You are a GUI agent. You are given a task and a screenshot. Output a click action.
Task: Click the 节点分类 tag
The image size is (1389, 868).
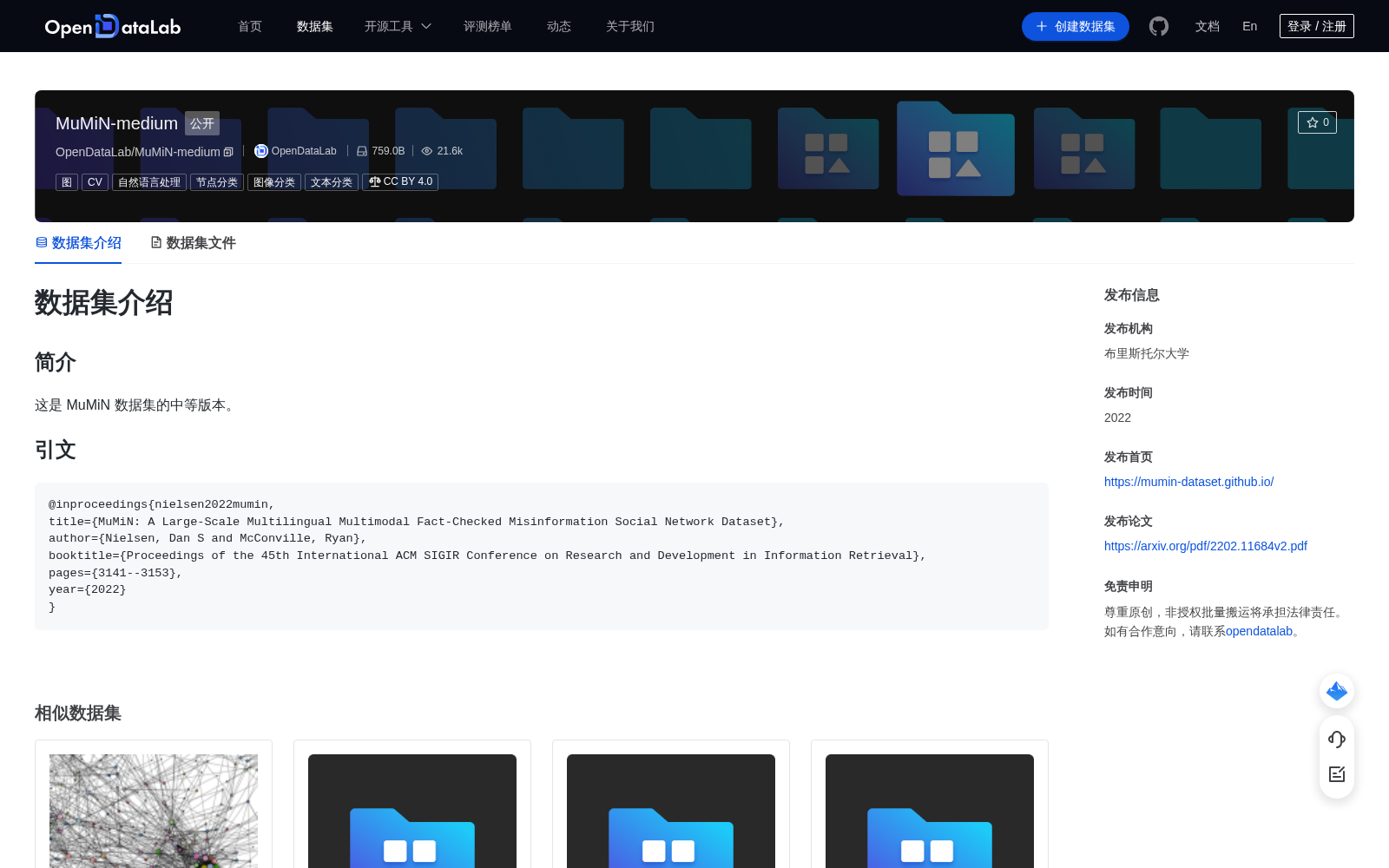click(217, 182)
